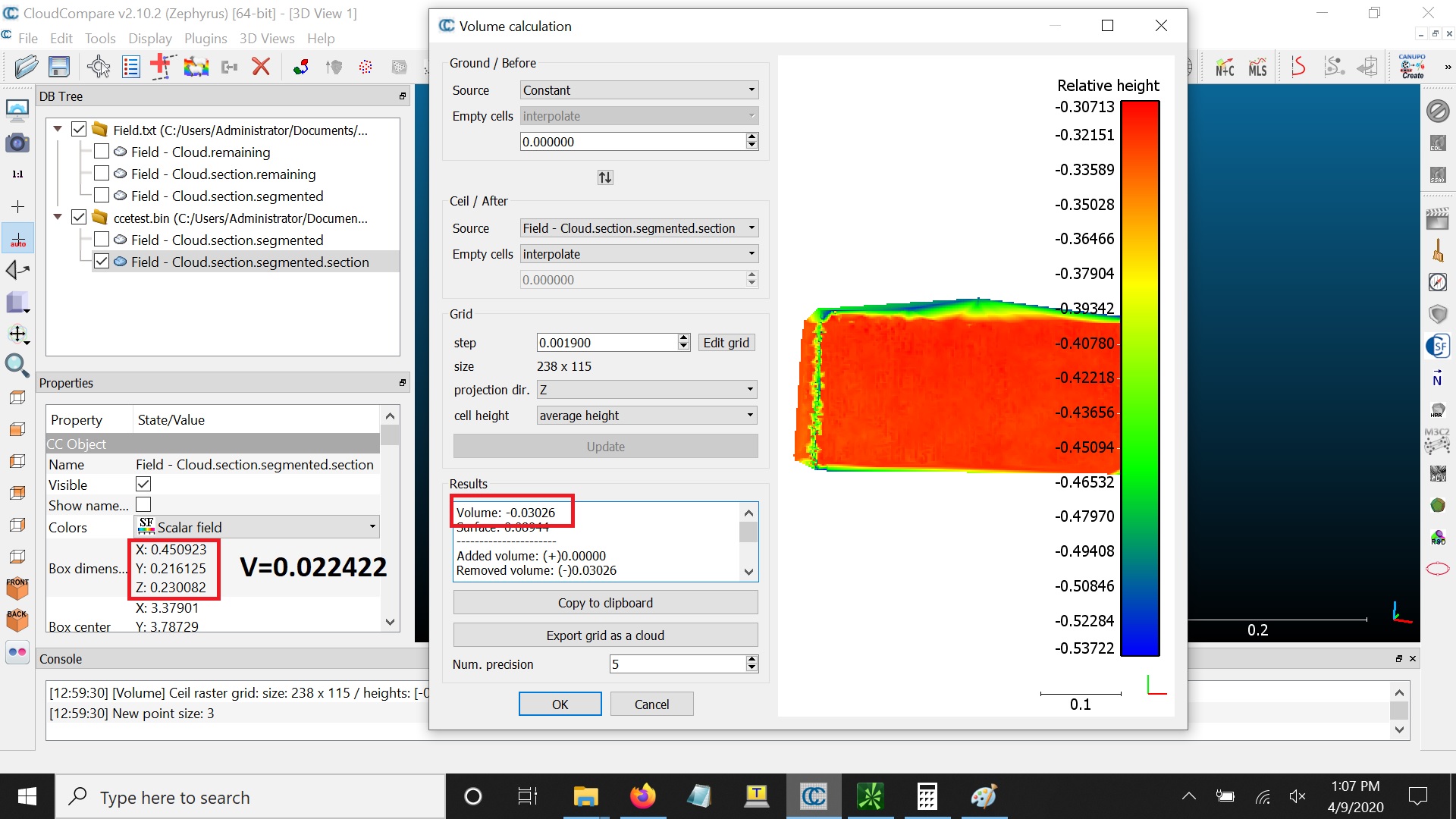1456x819 pixels.
Task: Set the Back view cube icon
Action: point(17,620)
